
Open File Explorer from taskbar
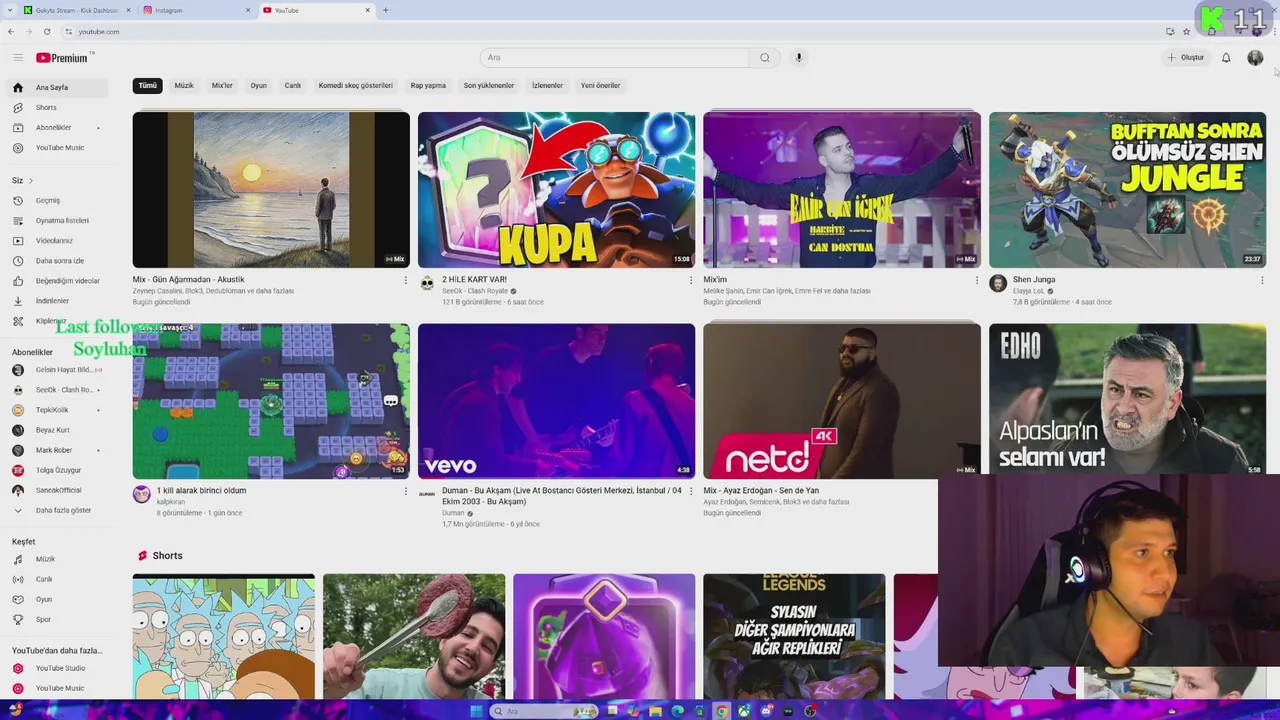pyautogui.click(x=655, y=711)
